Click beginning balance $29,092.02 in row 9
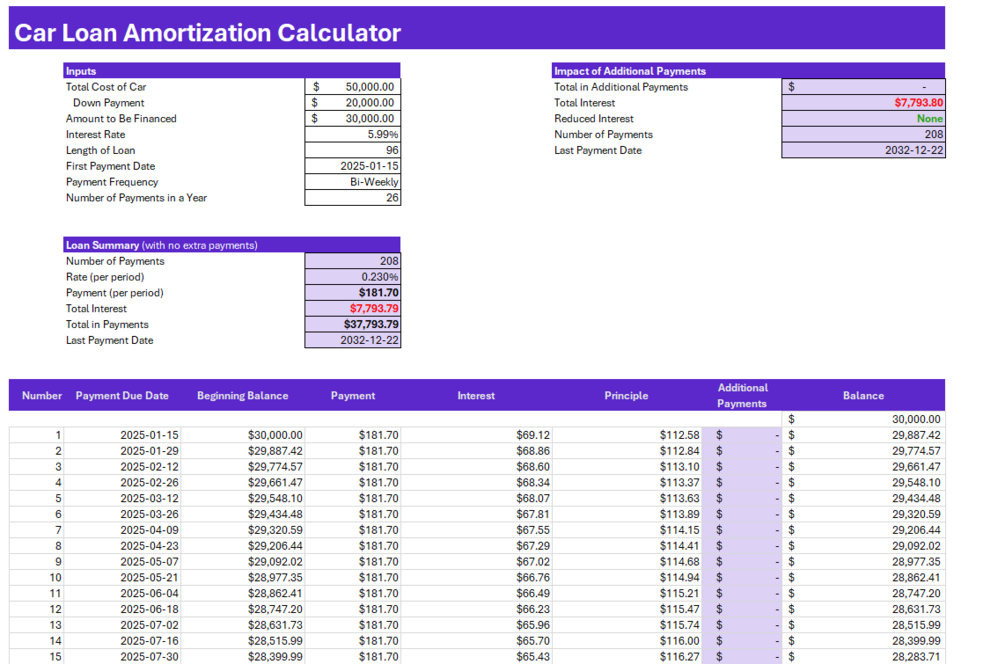The image size is (1005, 664). [x=242, y=562]
